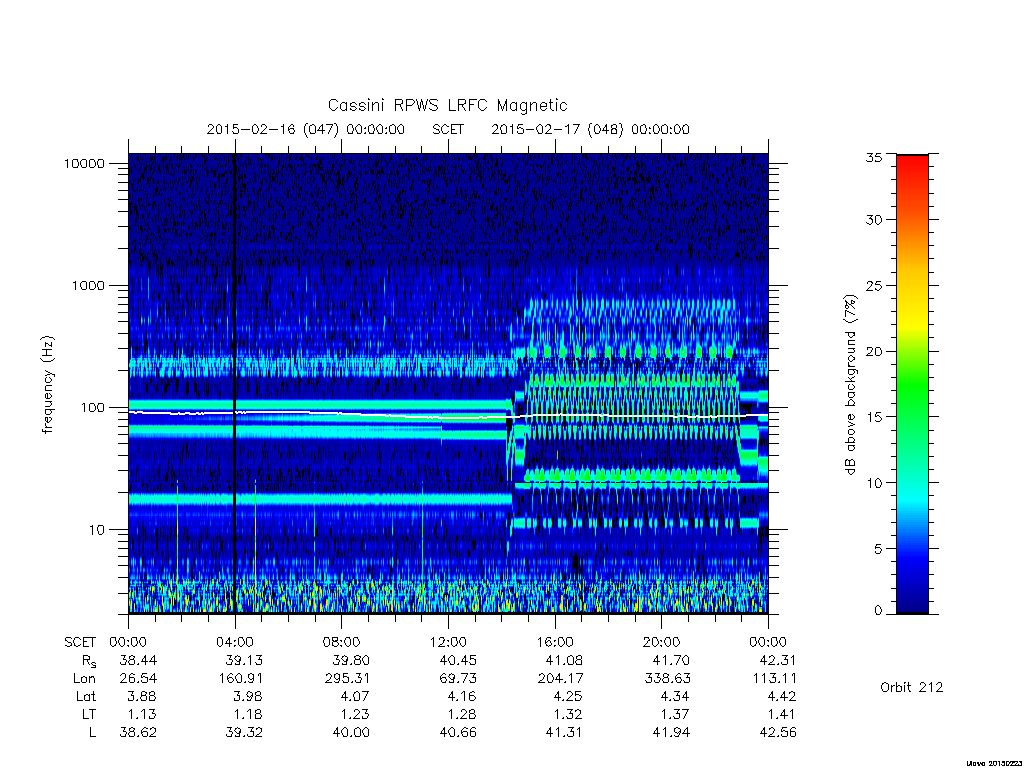Click the '08:00' time axis label
Screen dimensions: 1024x768
pyautogui.click(x=342, y=642)
